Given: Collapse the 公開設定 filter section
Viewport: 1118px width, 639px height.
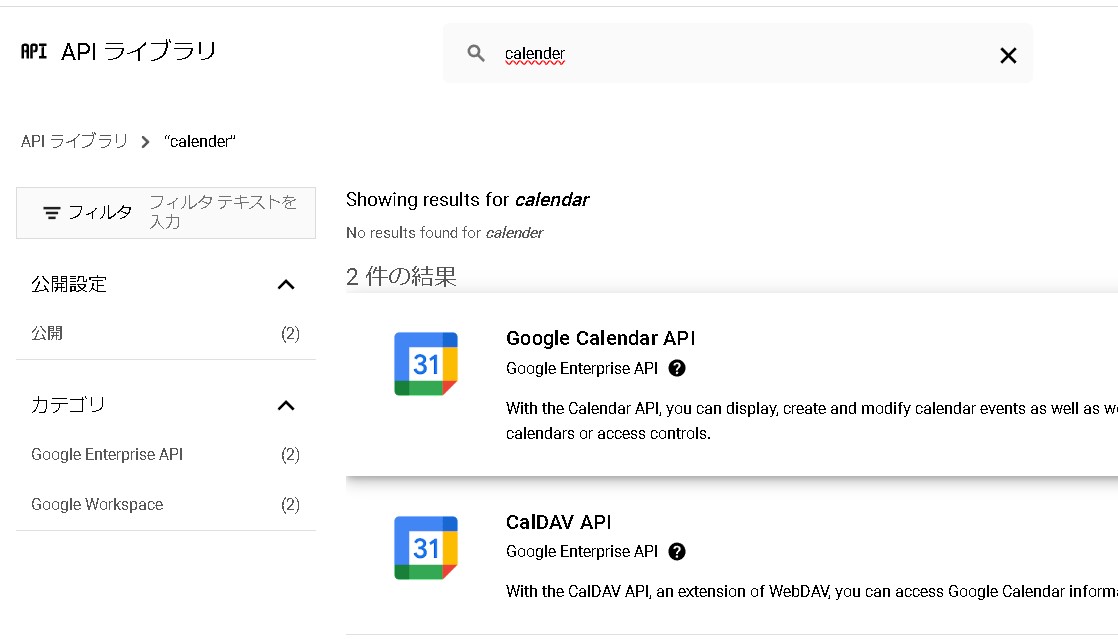Looking at the screenshot, I should 286,284.
